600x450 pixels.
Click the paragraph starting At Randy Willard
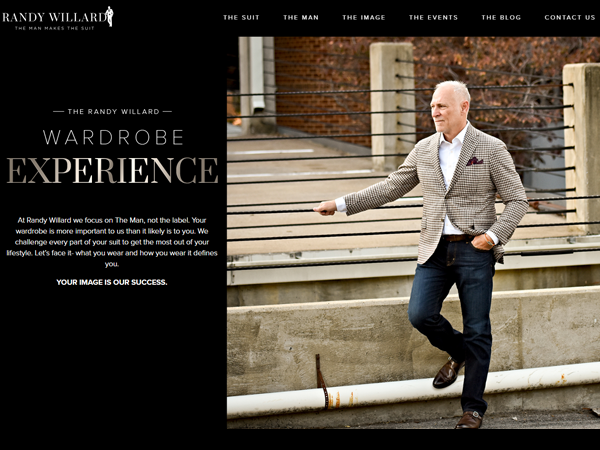[x=112, y=242]
